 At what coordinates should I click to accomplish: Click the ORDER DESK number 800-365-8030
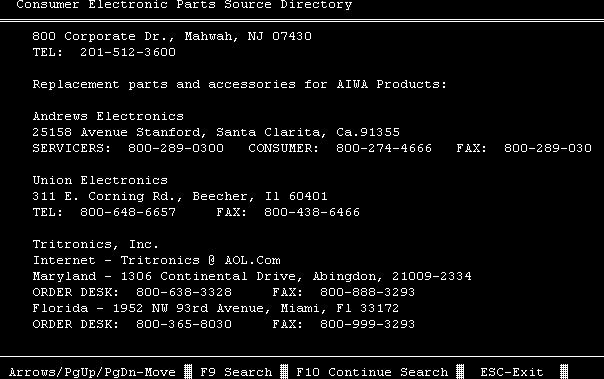[184, 324]
